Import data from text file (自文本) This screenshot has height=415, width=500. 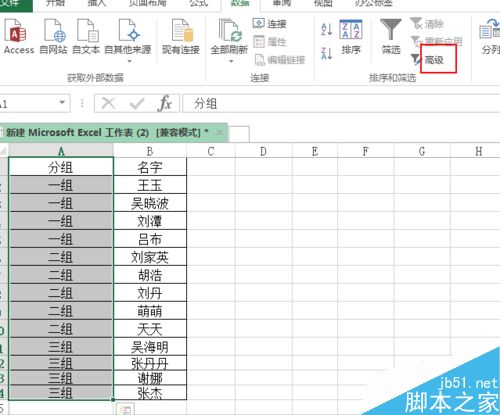(x=86, y=37)
